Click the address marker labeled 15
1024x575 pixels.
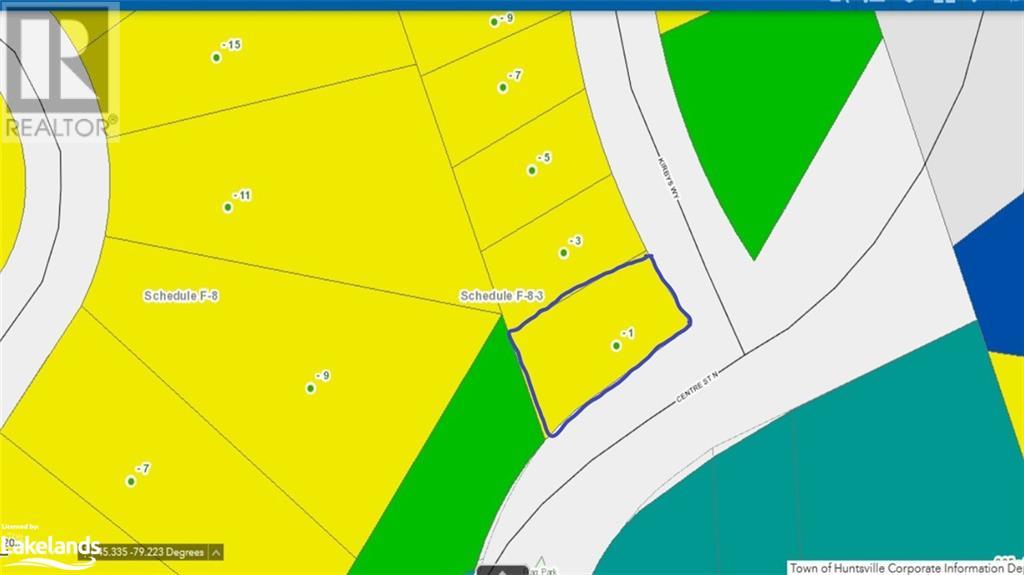(216, 58)
